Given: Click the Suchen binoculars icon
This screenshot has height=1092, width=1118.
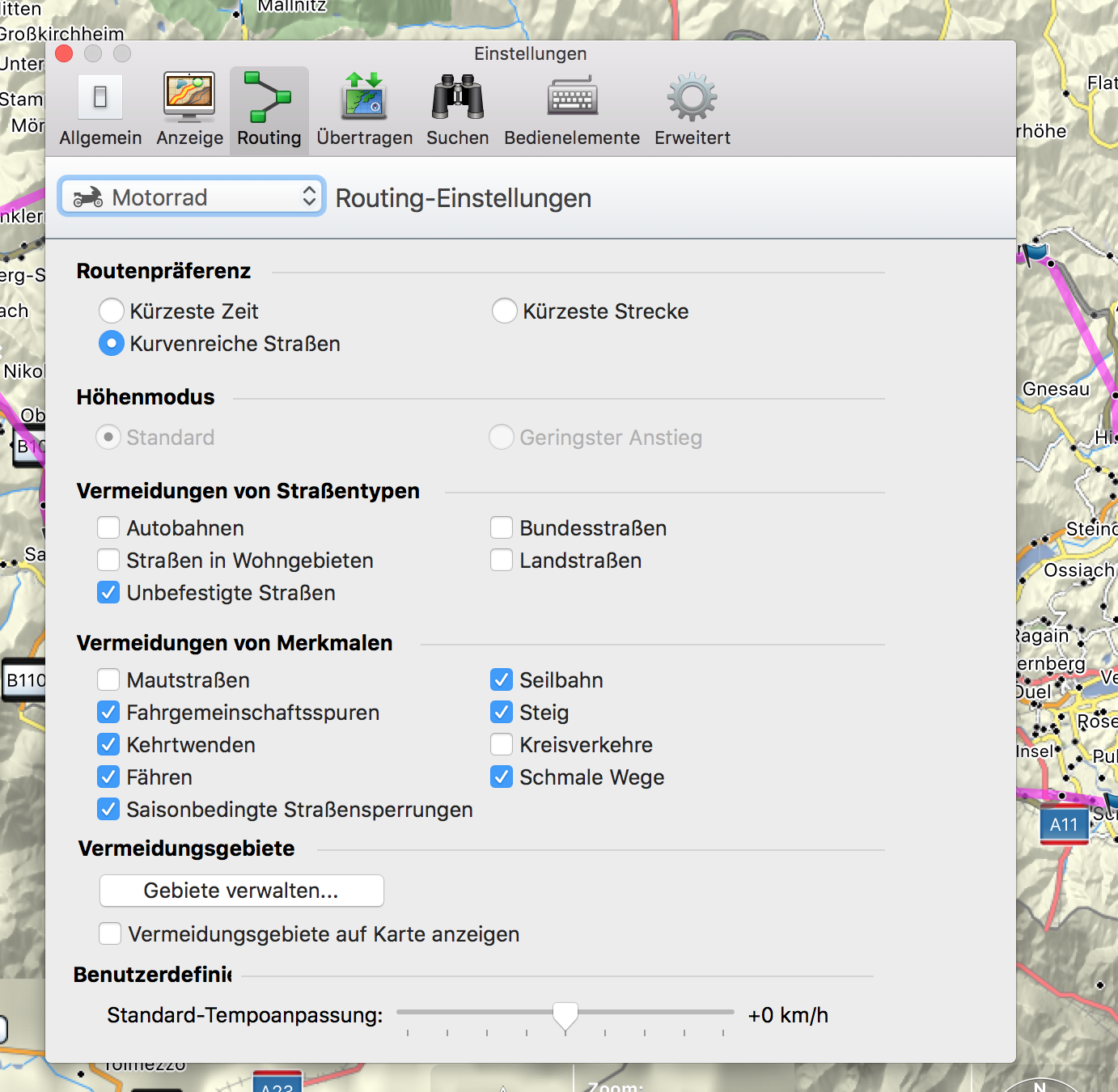Looking at the screenshot, I should pos(457,99).
